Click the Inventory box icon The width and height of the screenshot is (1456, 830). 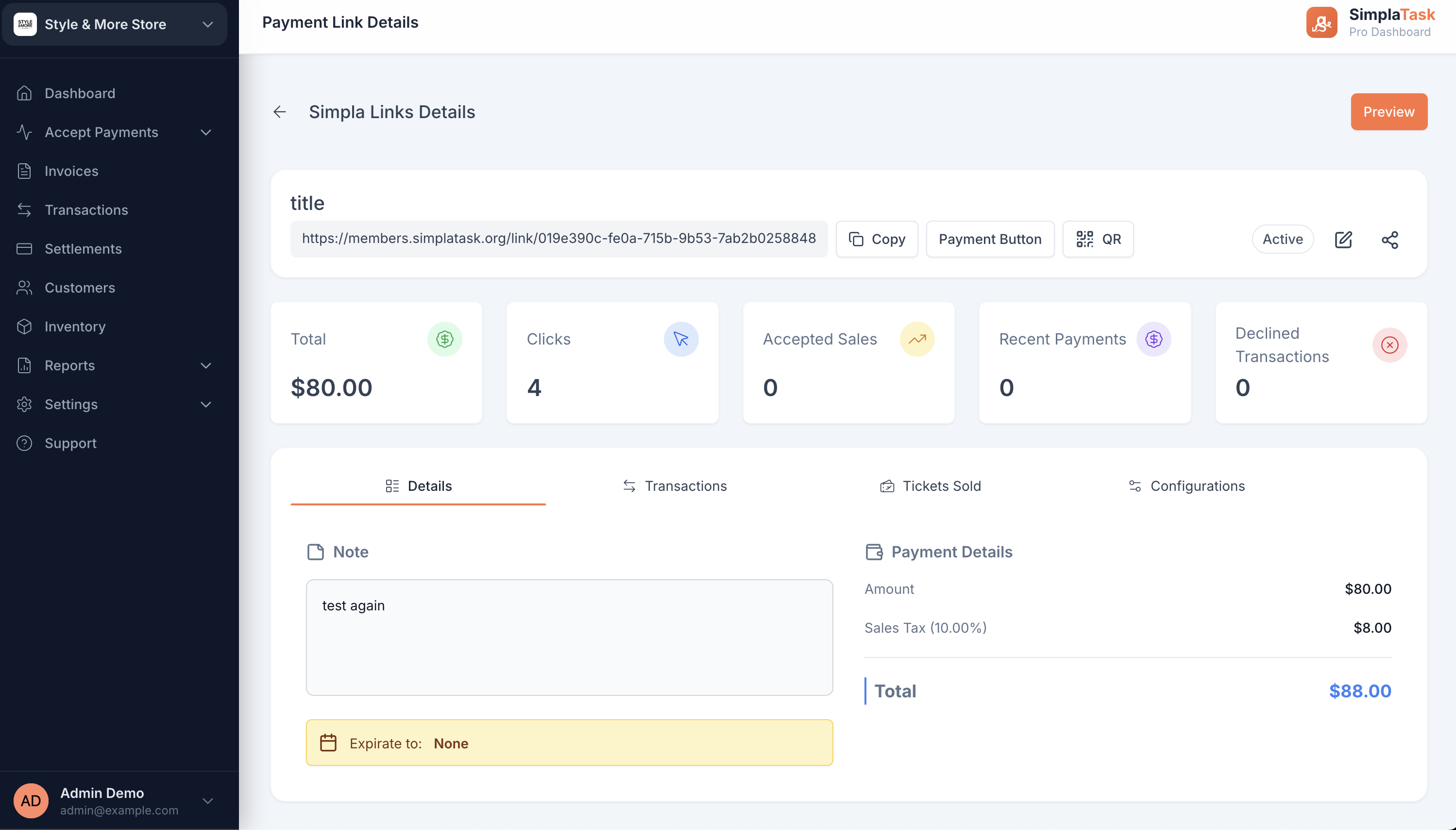pos(24,326)
